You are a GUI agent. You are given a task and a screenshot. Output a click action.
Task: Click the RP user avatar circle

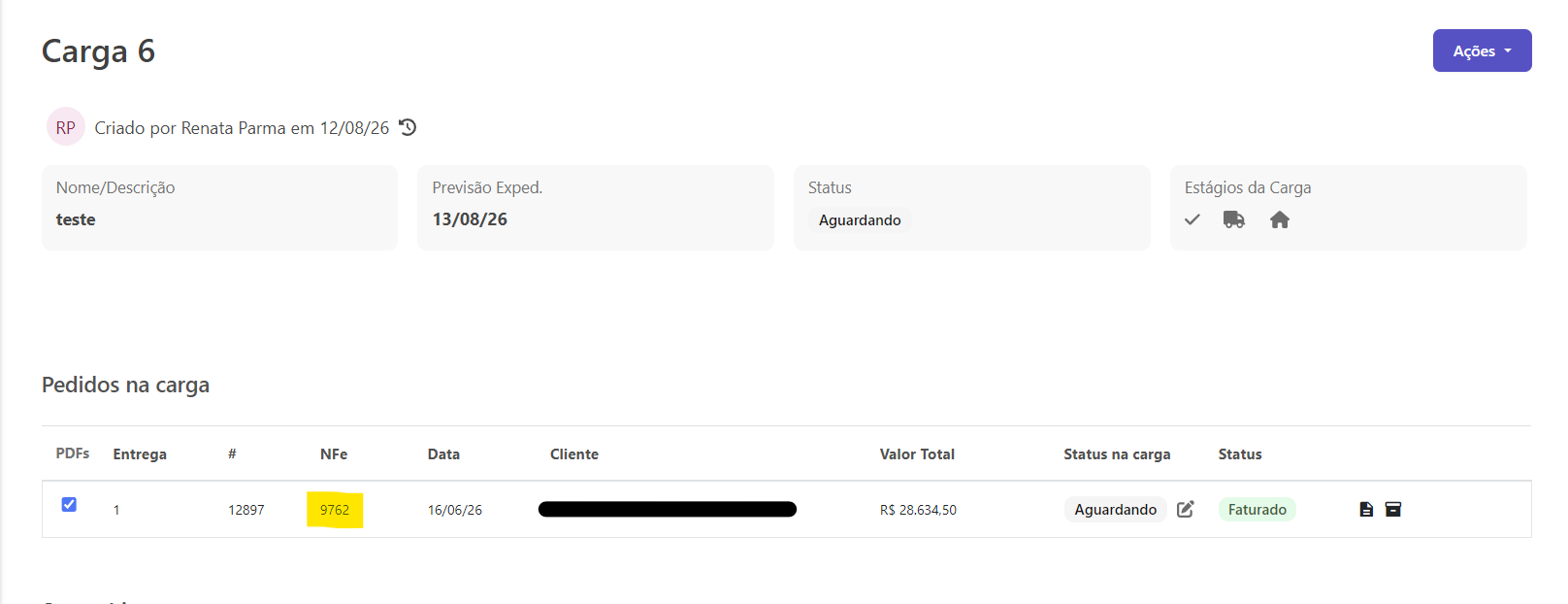(66, 127)
